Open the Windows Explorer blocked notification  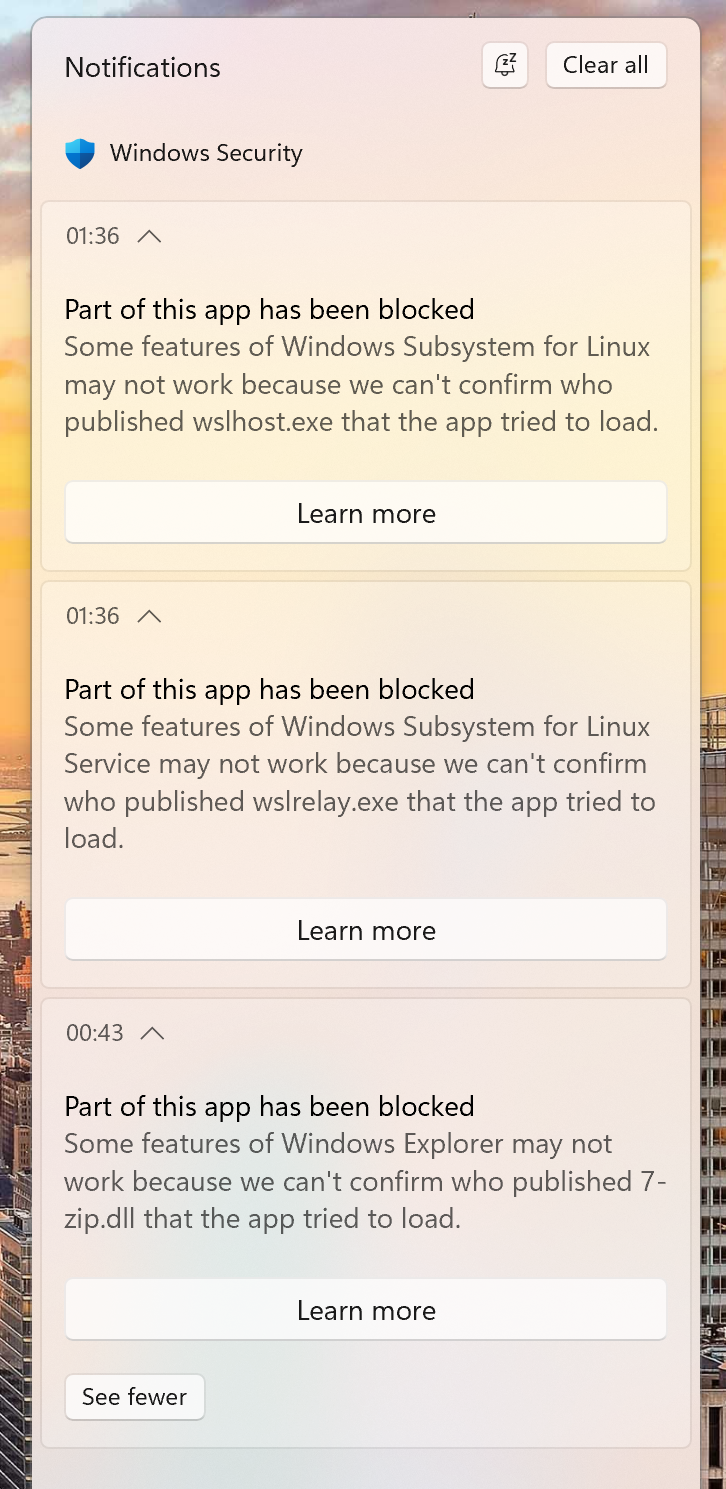coord(365,1160)
